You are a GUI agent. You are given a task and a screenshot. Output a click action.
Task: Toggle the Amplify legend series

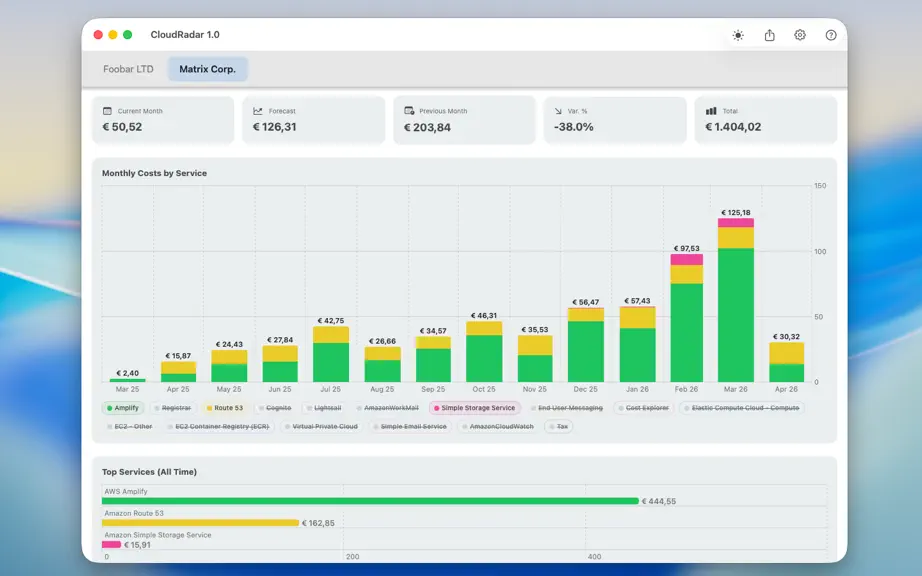pyautogui.click(x=123, y=408)
